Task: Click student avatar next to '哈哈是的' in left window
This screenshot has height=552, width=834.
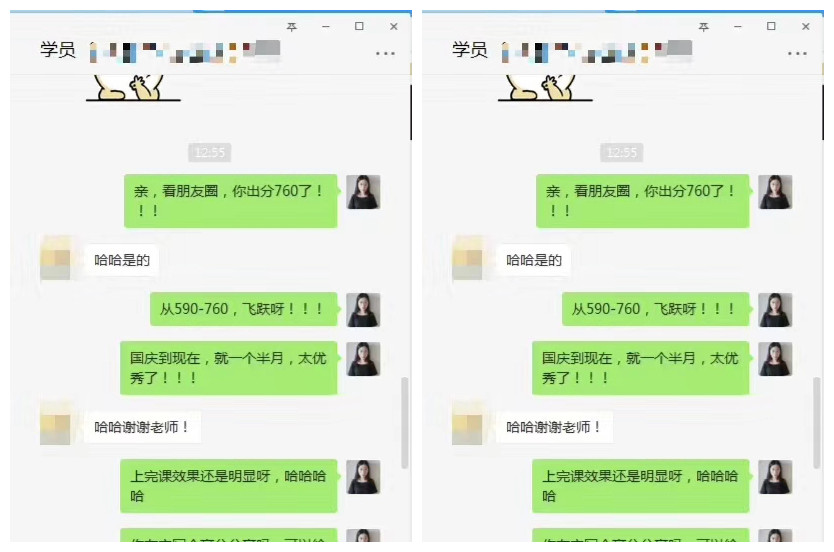Action: pos(55,258)
